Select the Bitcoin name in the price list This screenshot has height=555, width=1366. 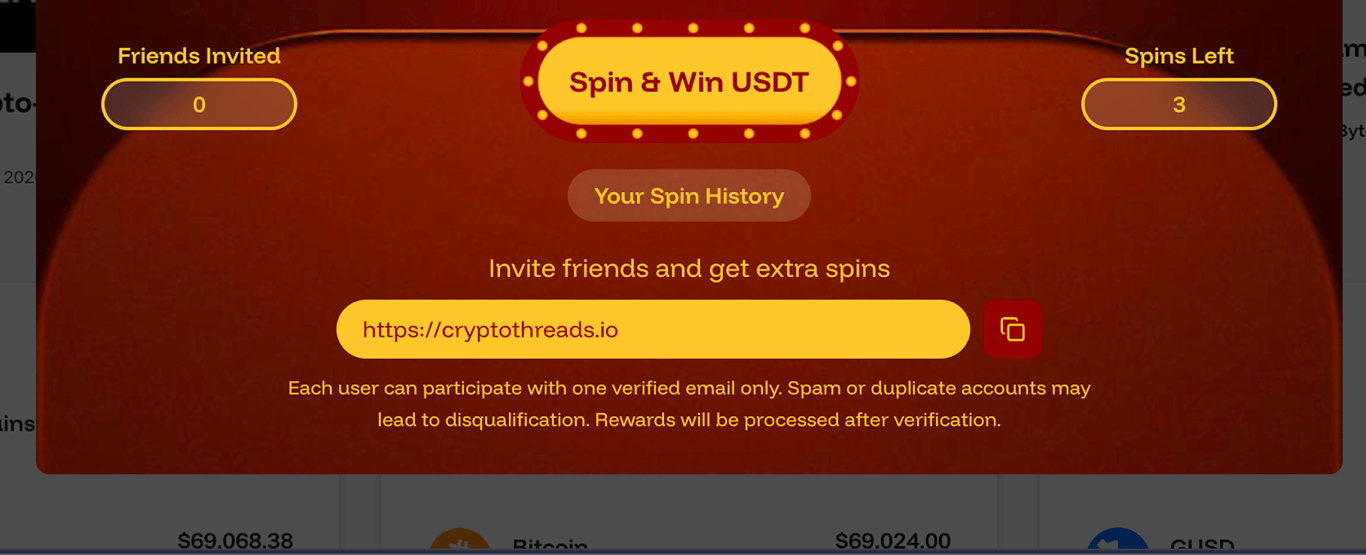pos(549,546)
